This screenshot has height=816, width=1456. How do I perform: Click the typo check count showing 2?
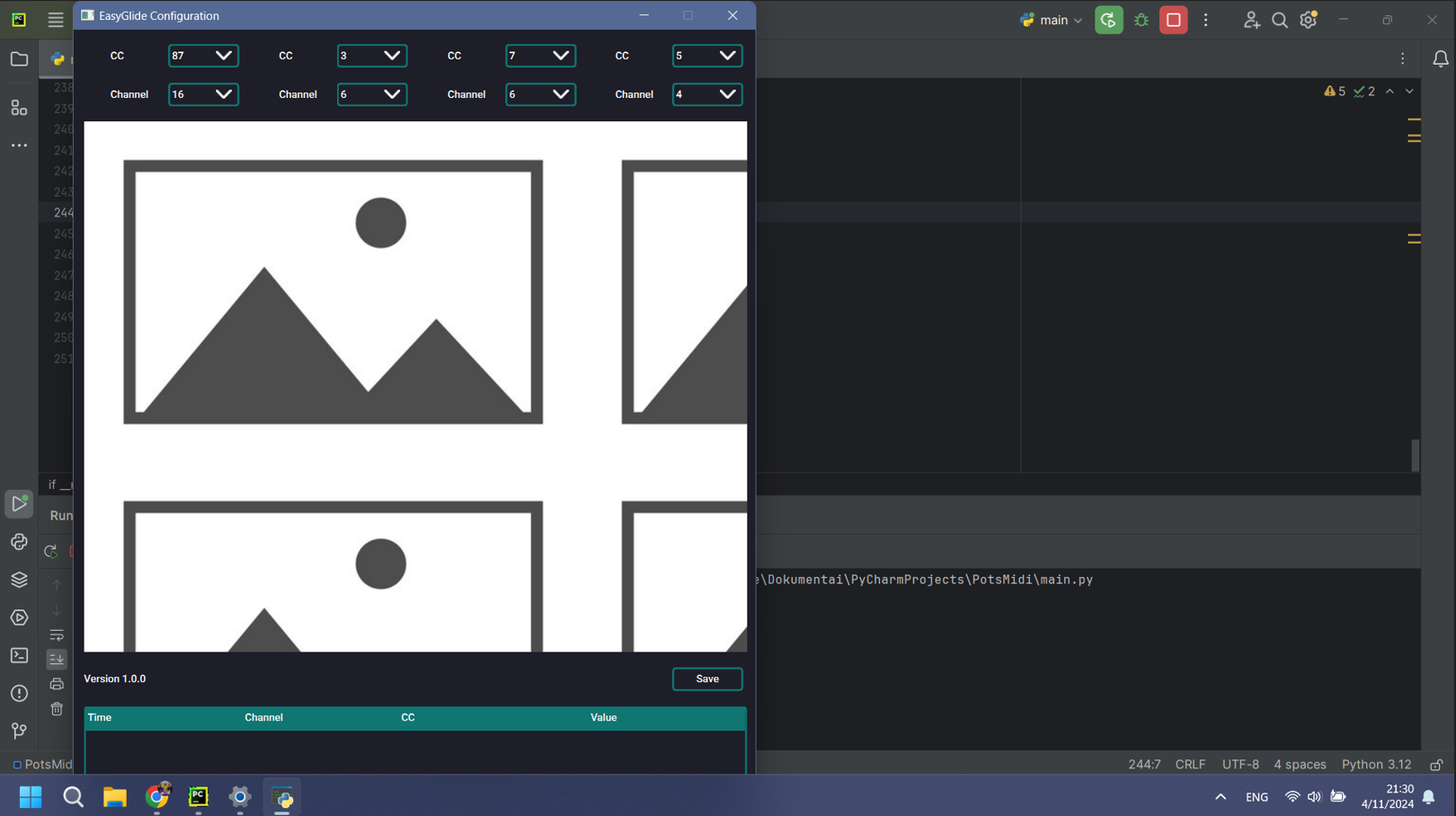[1364, 92]
